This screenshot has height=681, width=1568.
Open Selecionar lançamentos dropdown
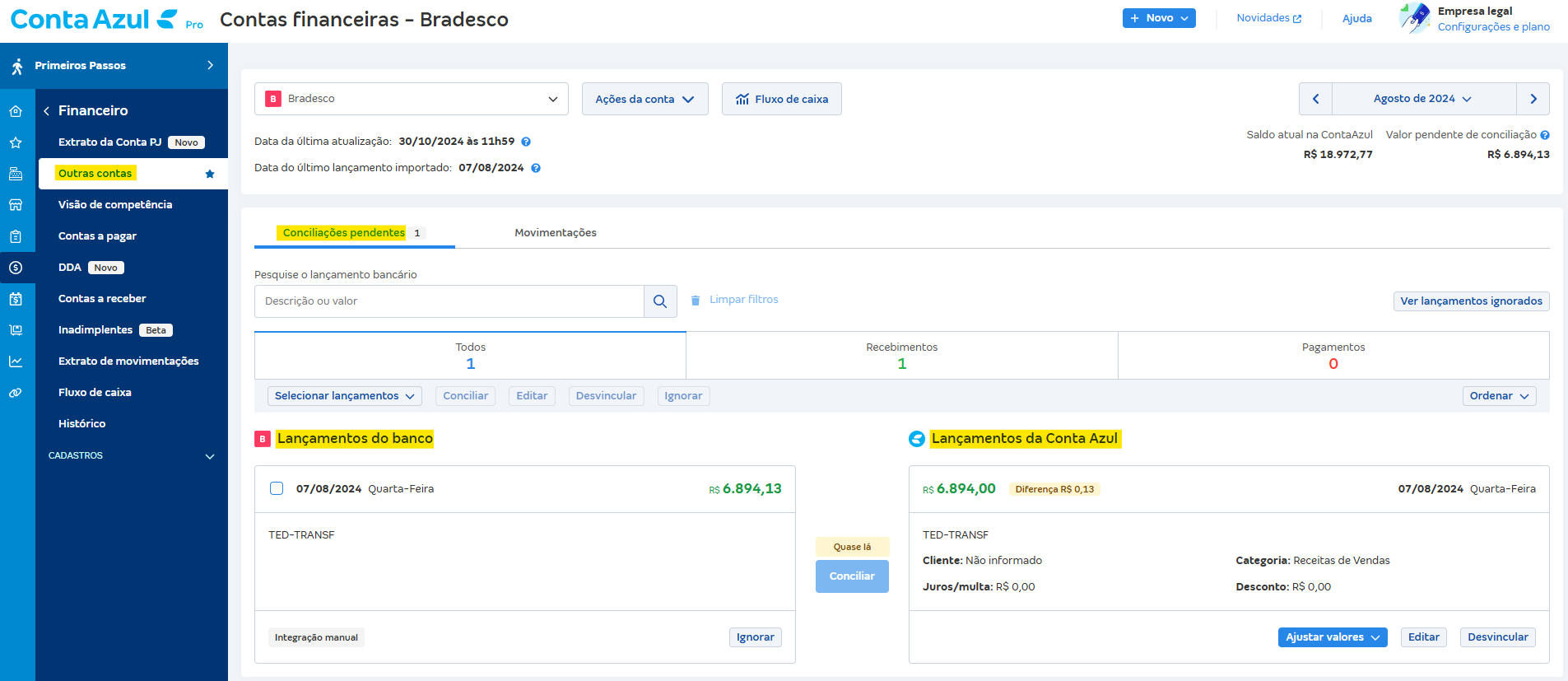345,396
